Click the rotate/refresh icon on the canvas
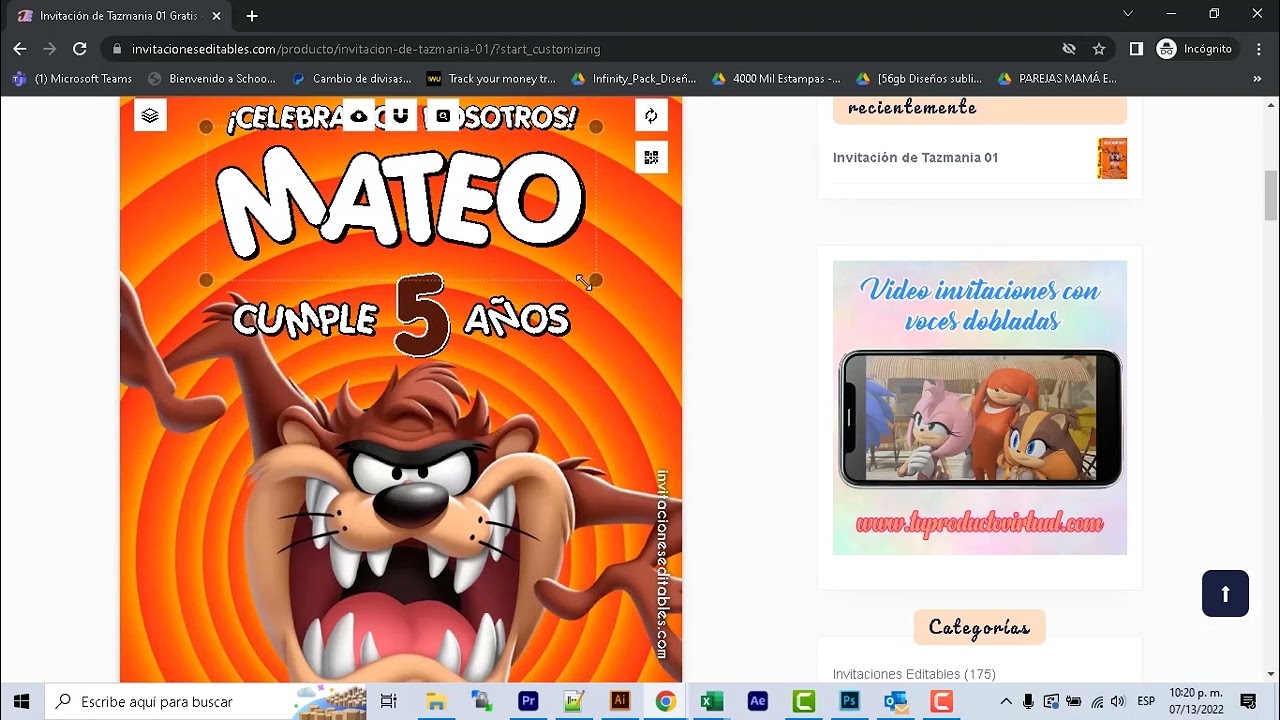 pos(651,114)
